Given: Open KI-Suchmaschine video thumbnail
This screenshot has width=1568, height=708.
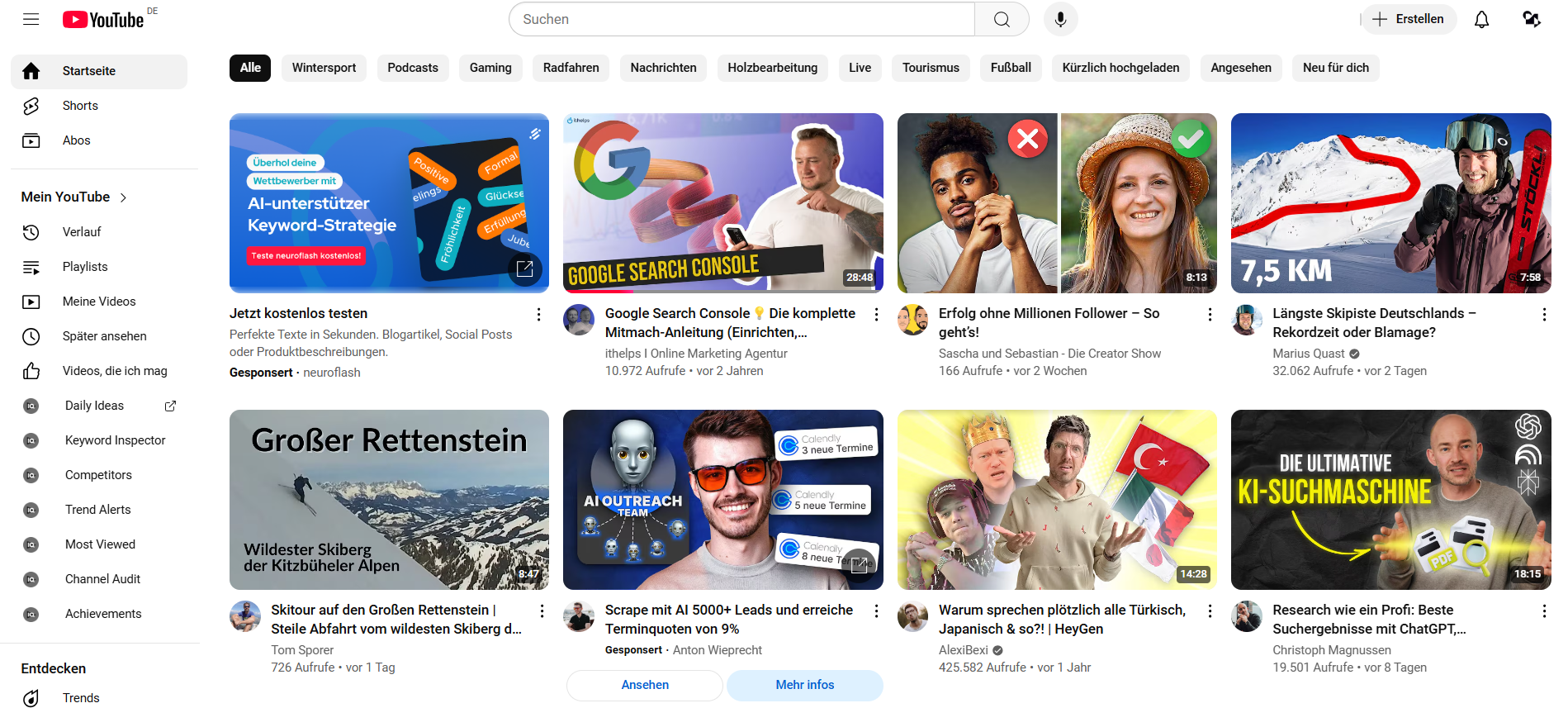Looking at the screenshot, I should point(1391,500).
